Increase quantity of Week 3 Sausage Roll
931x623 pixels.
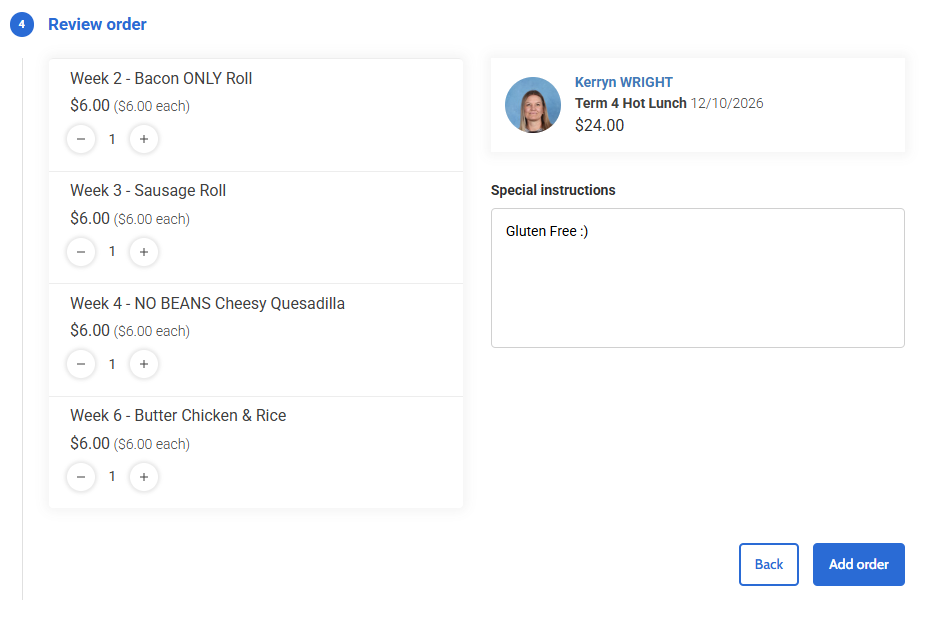pyautogui.click(x=144, y=252)
